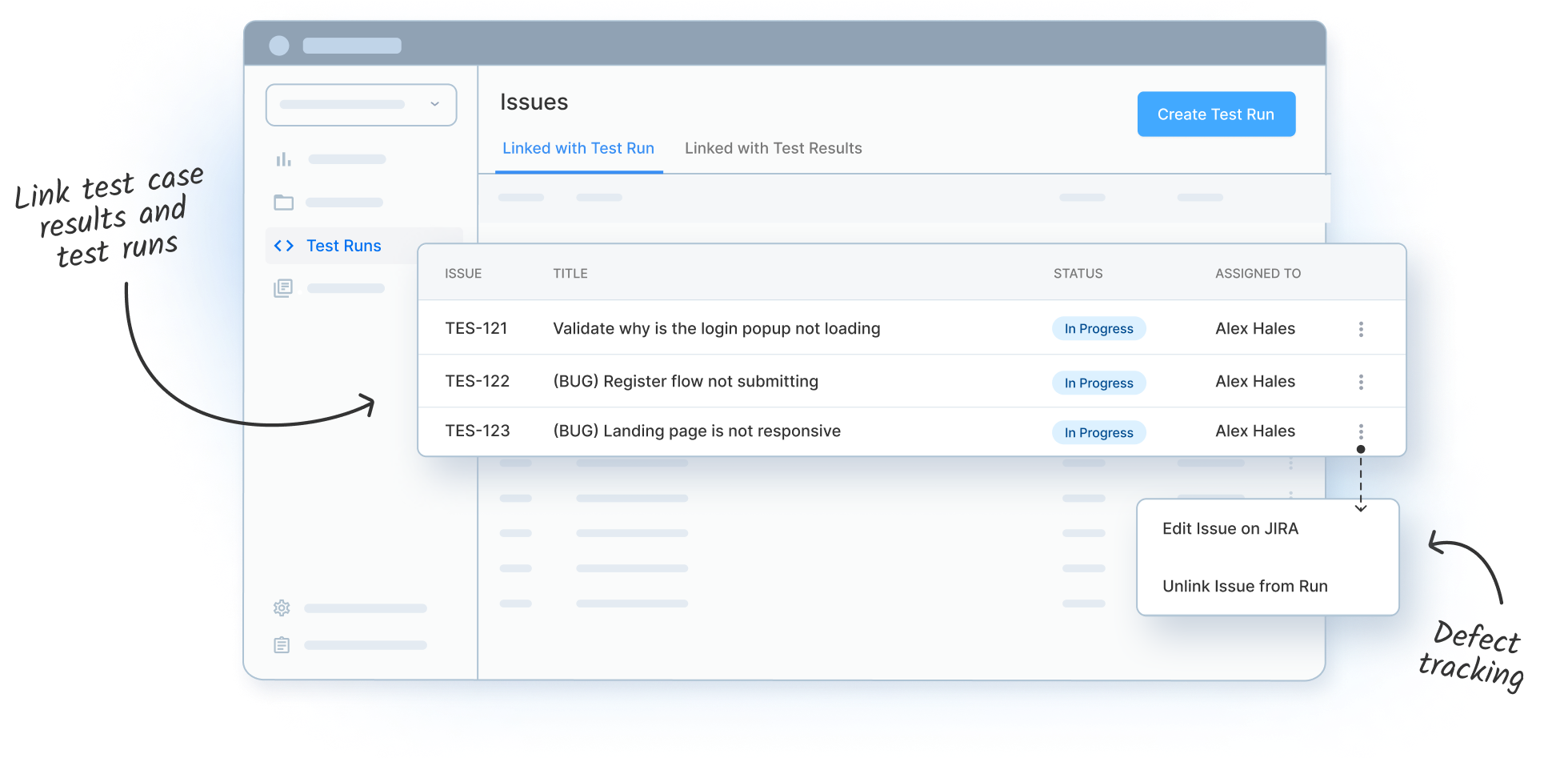Image resolution: width=1568 pixels, height=758 pixels.
Task: Open issue TES-121 about login popup
Action: tap(716, 328)
